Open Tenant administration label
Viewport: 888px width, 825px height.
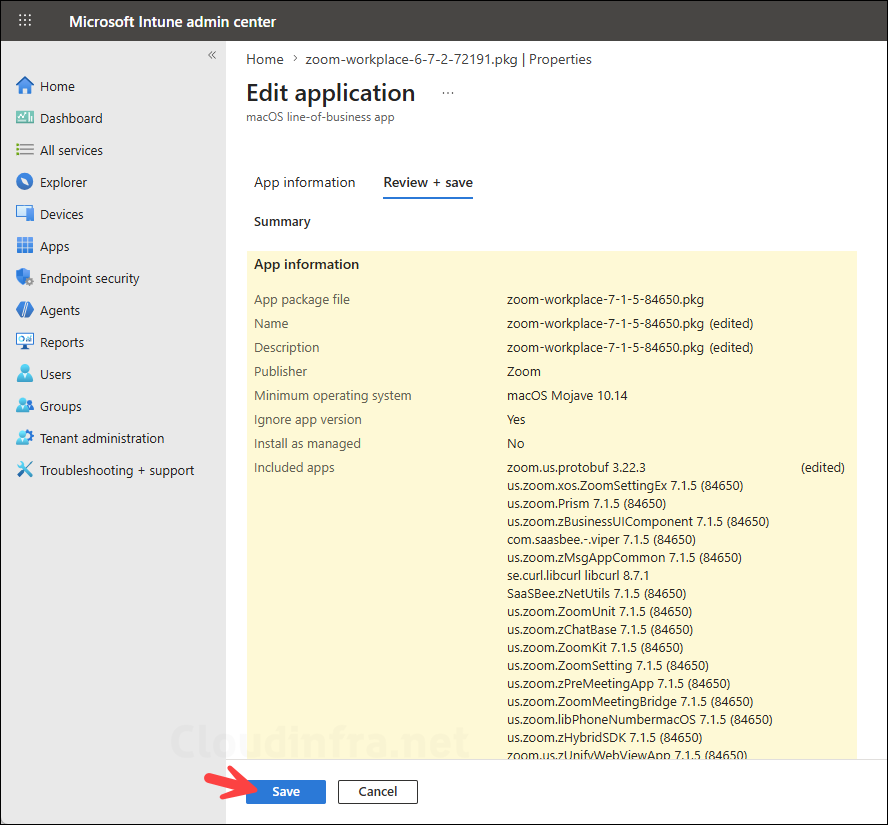102,438
